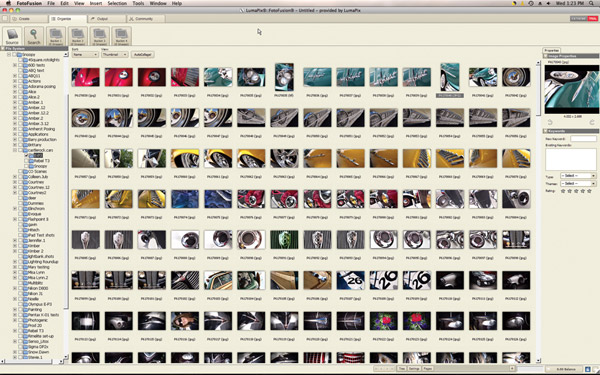Rotate image clockwise in Properties panel

[592, 122]
